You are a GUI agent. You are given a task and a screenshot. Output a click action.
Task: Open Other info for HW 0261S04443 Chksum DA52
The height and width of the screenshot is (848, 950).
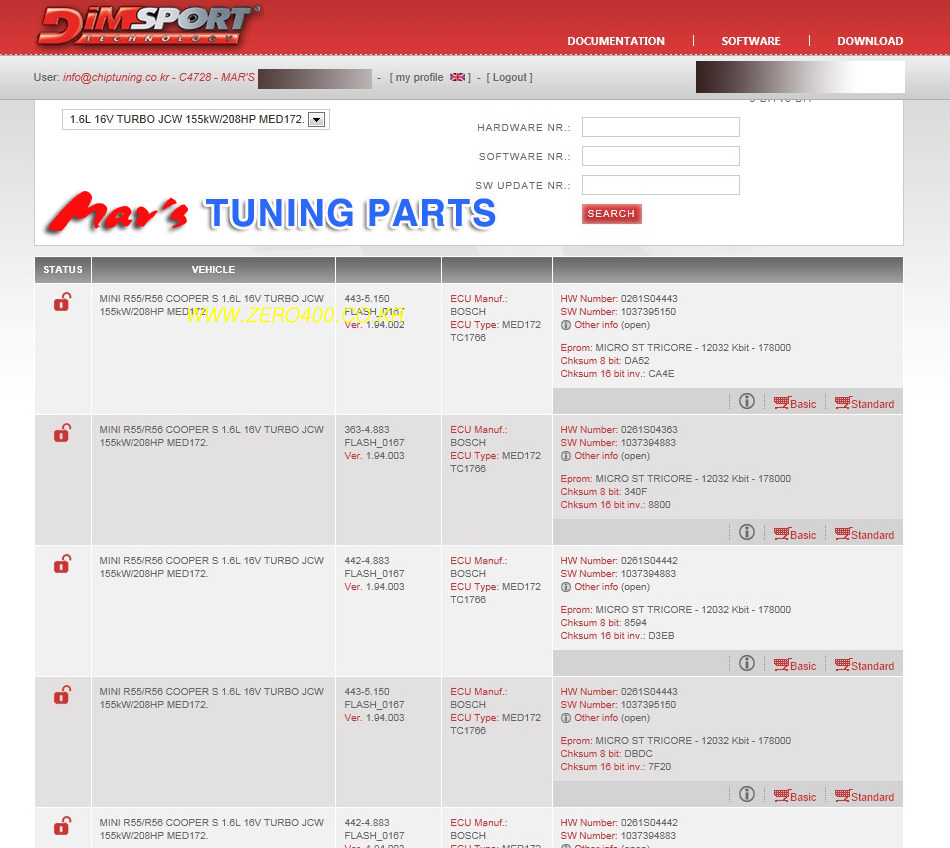click(x=605, y=325)
